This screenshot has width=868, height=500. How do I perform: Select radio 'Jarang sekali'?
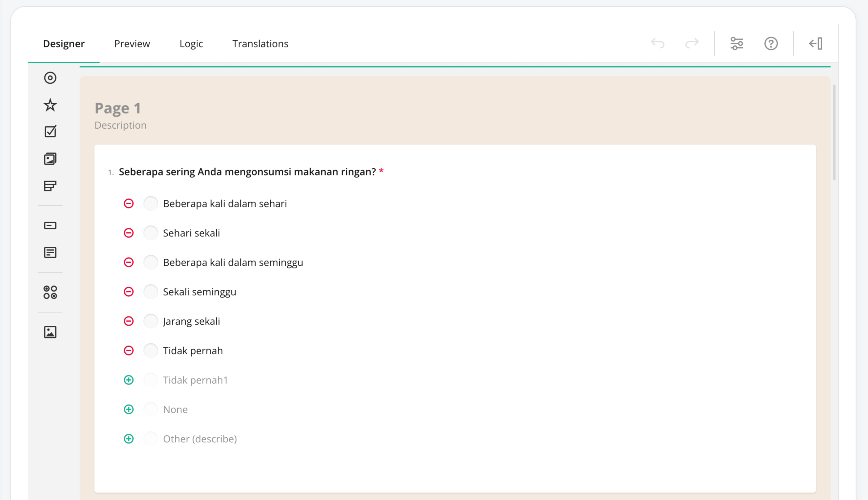pyautogui.click(x=151, y=321)
